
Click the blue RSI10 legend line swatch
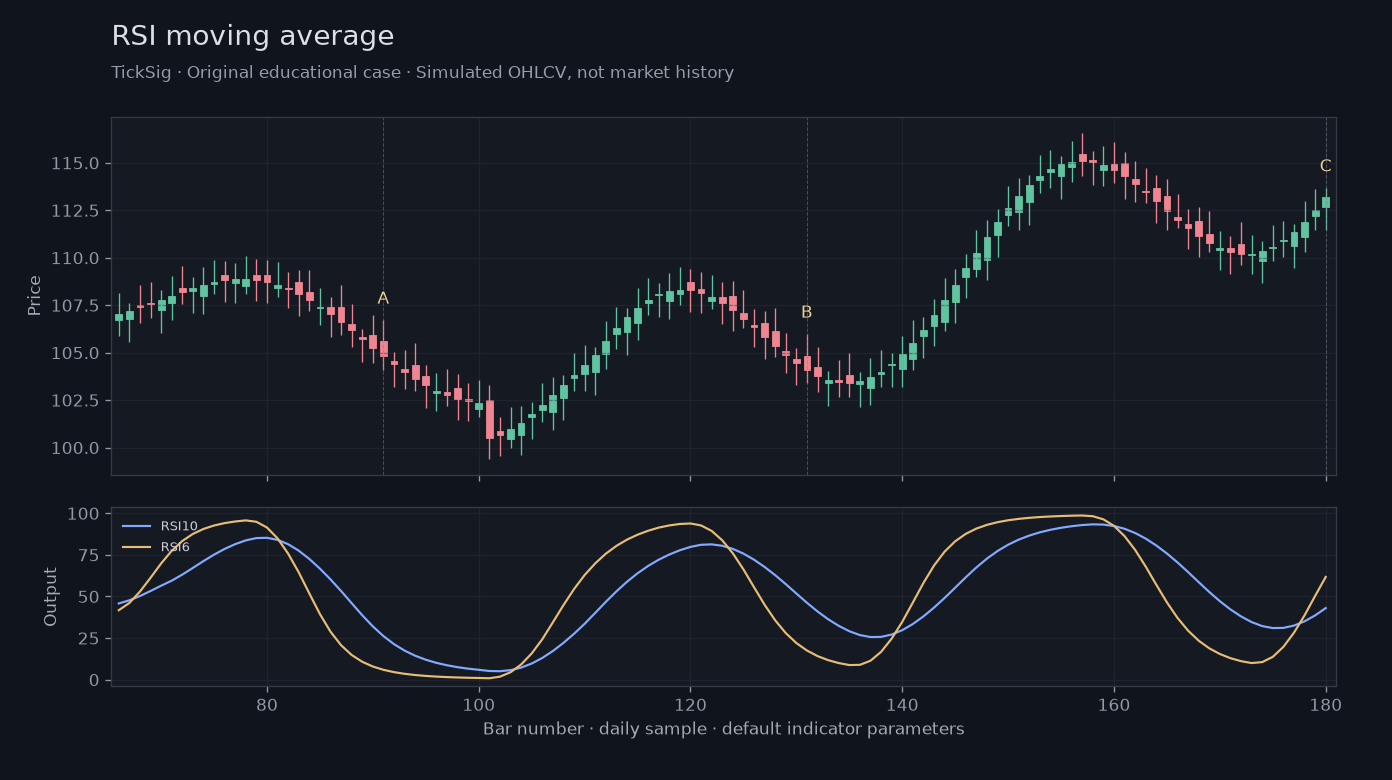click(x=136, y=526)
